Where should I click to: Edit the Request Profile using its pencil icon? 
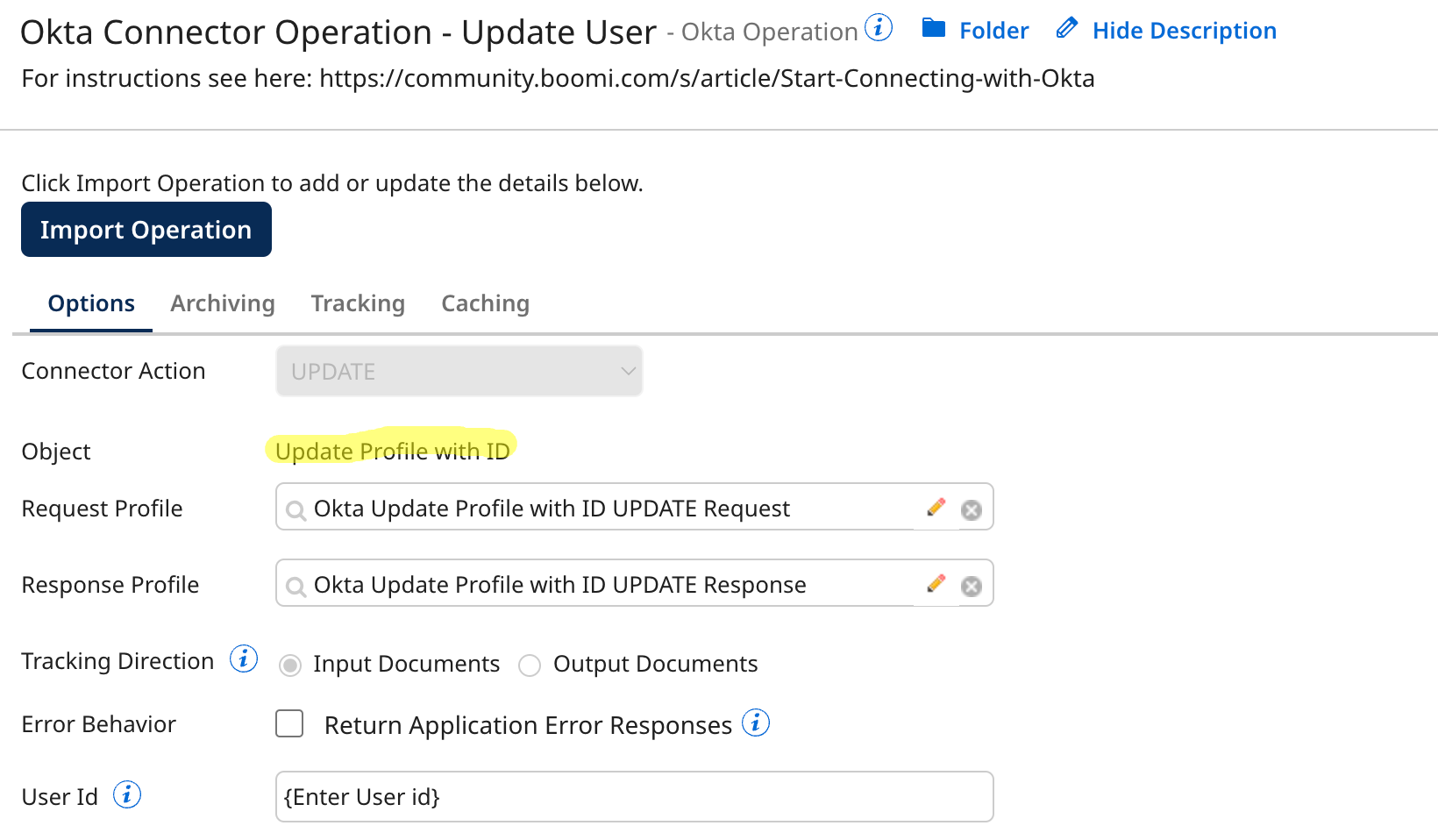coord(936,507)
